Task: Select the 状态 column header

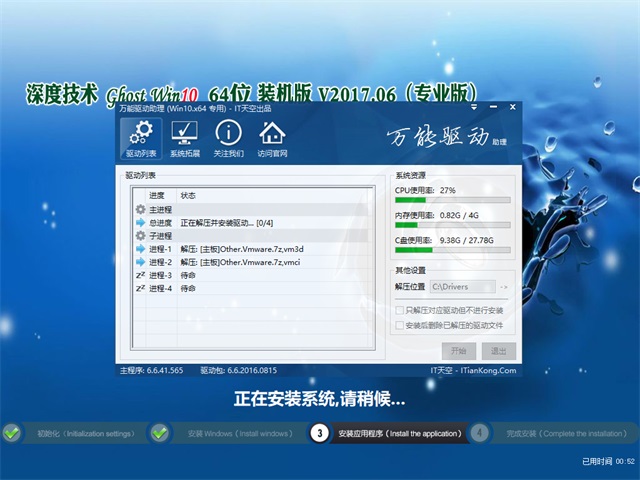Action: coord(188,196)
